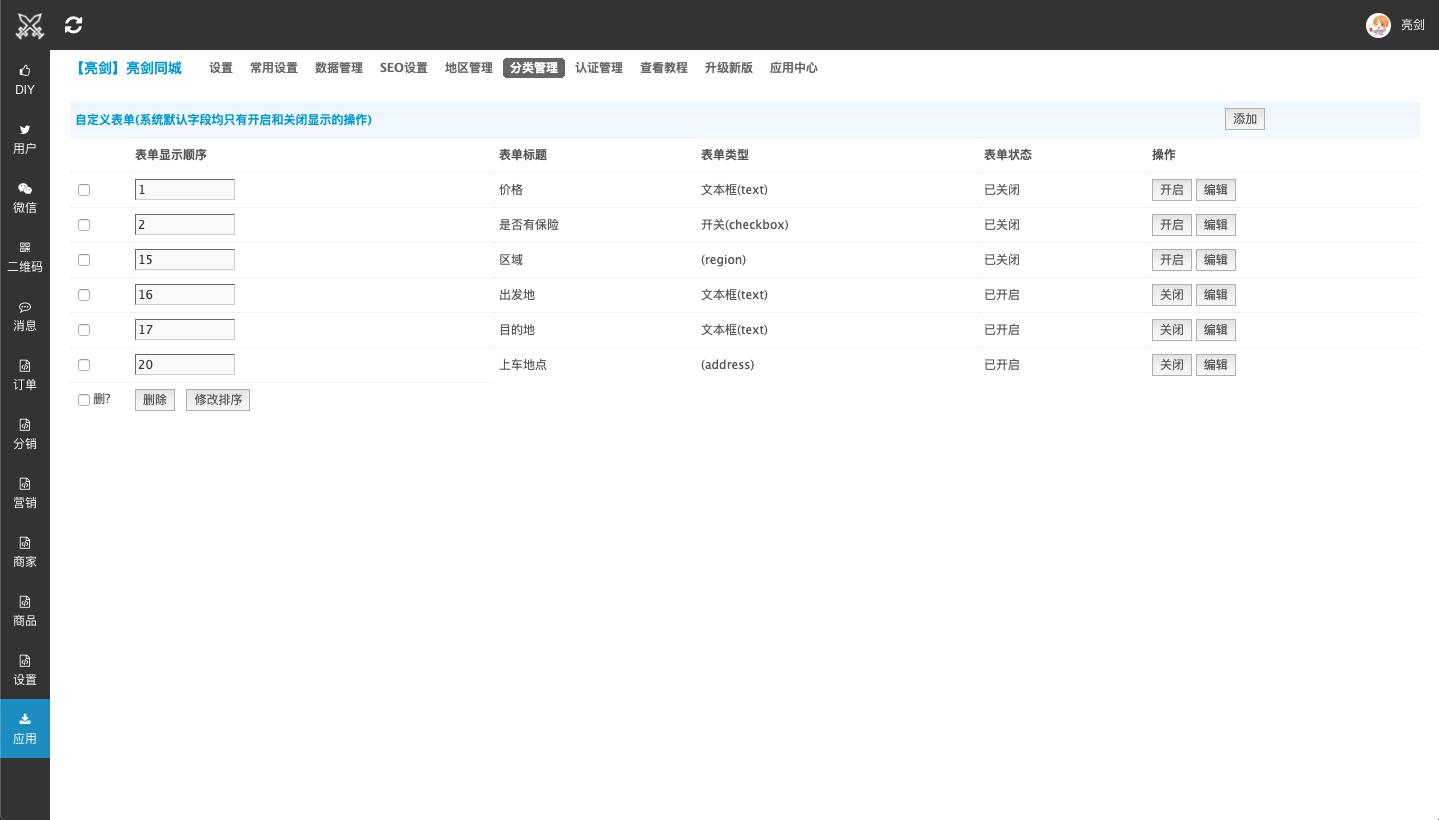The image size is (1439, 820).
Task: Click 开启 for the 价格 row
Action: pyautogui.click(x=1172, y=190)
